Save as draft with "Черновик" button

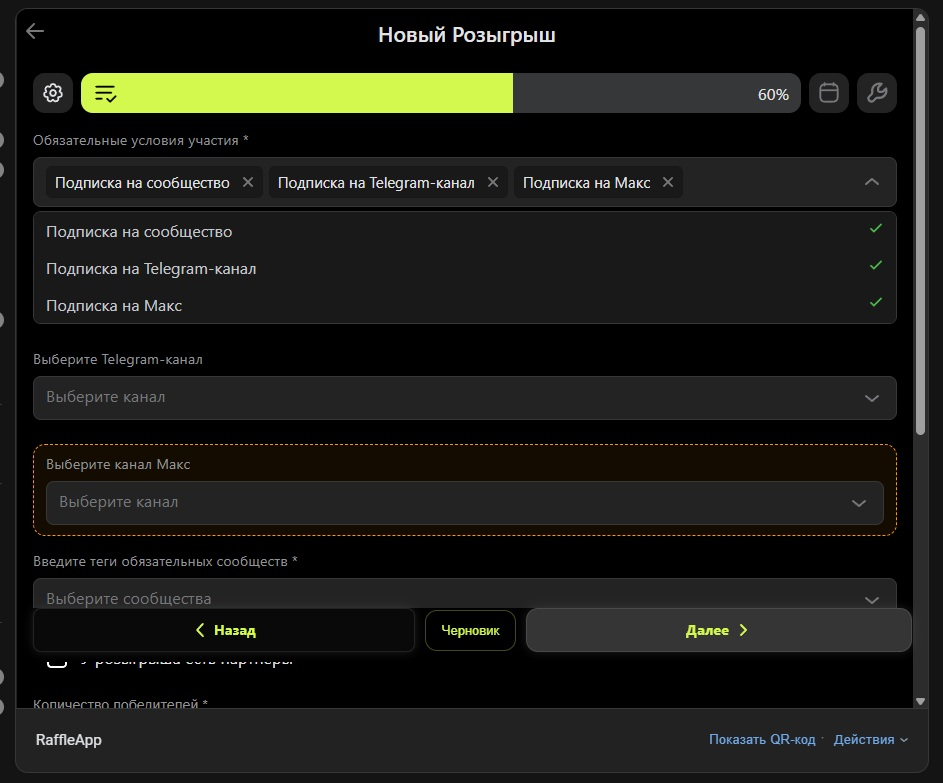(470, 630)
